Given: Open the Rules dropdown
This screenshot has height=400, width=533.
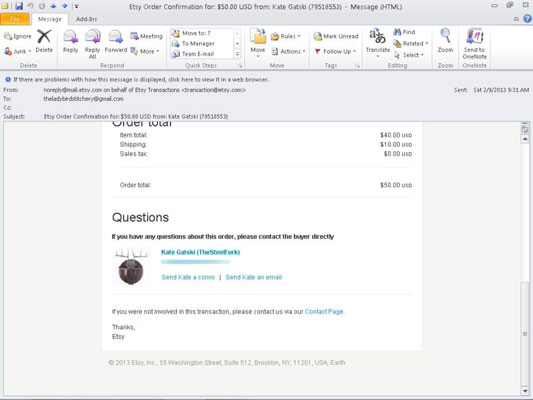Looking at the screenshot, I should [x=286, y=36].
